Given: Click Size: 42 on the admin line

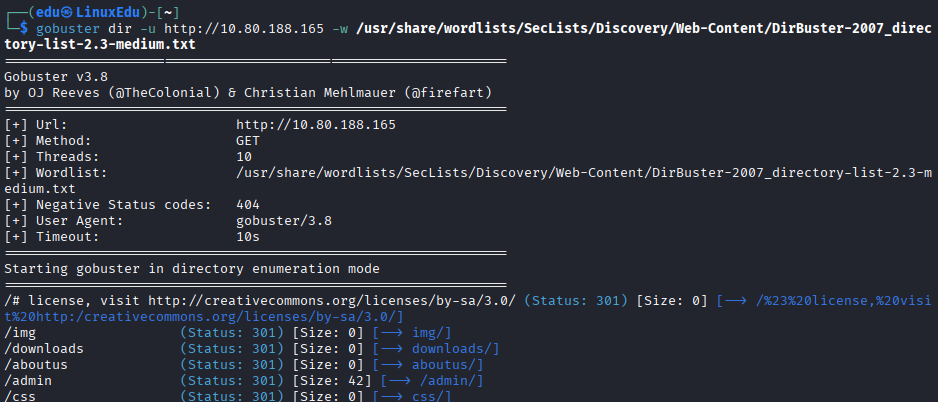Looking at the screenshot, I should [332, 380].
